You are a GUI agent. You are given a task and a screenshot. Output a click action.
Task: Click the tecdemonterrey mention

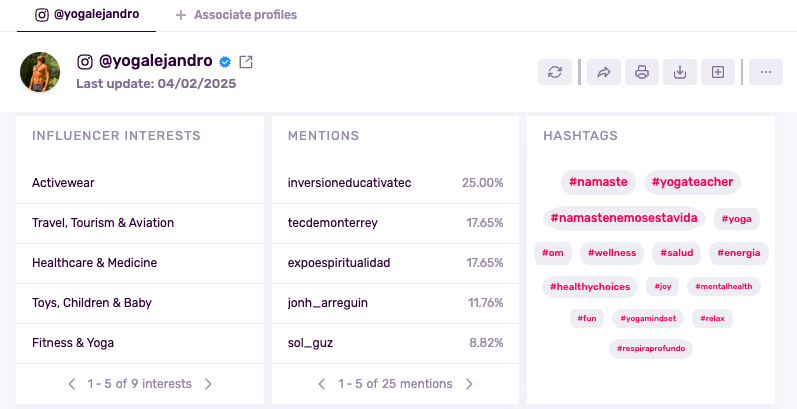334,223
